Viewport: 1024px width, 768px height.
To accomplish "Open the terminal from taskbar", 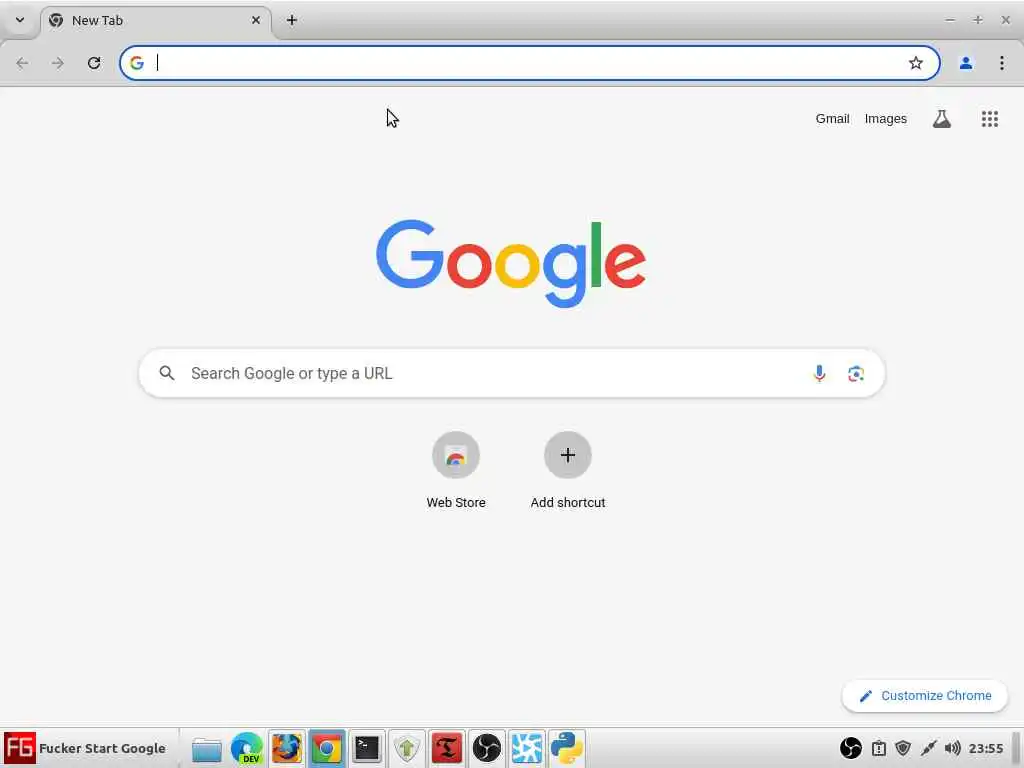I will pyautogui.click(x=367, y=748).
